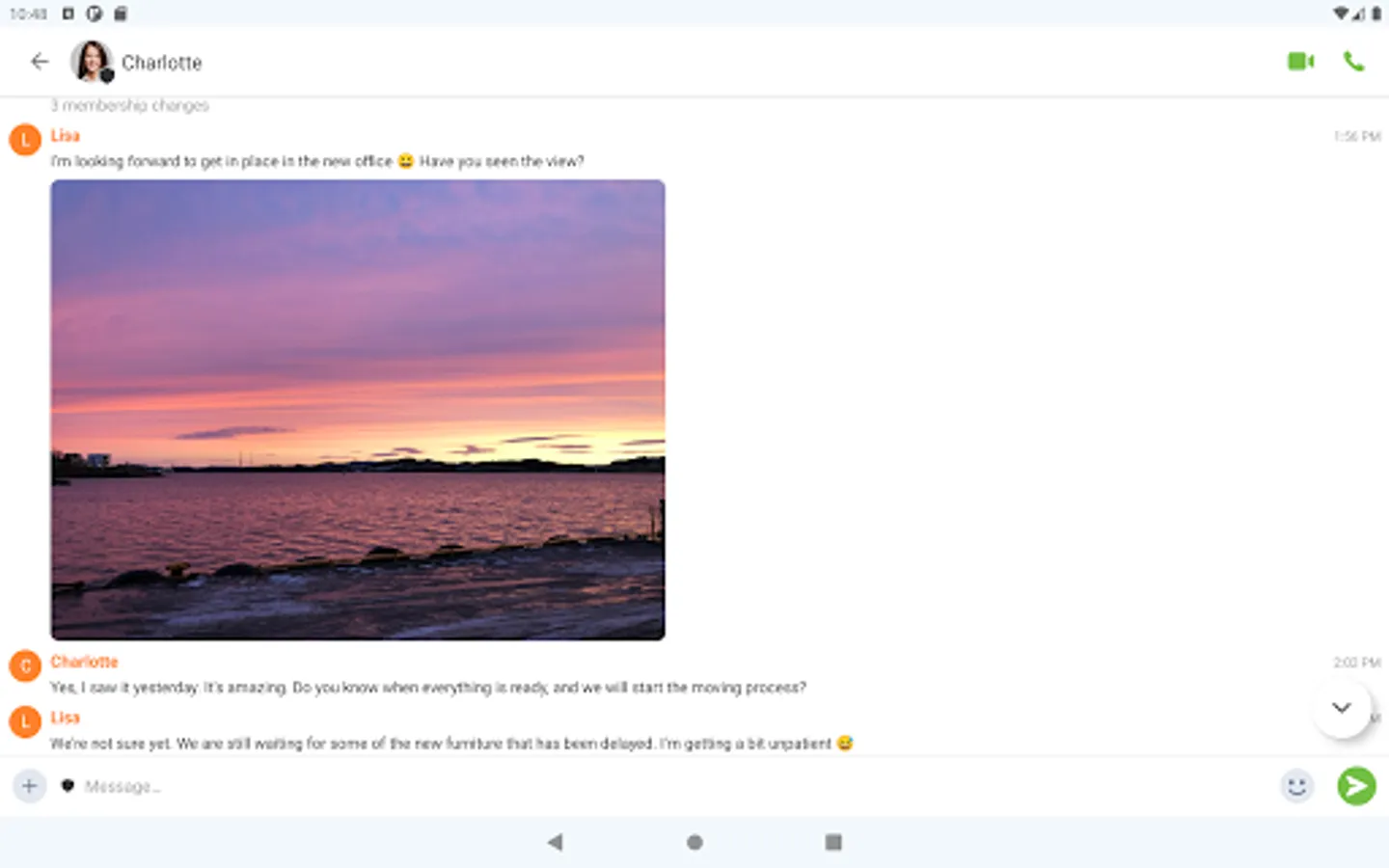Open Charlotte's profile picture in header

[x=92, y=62]
